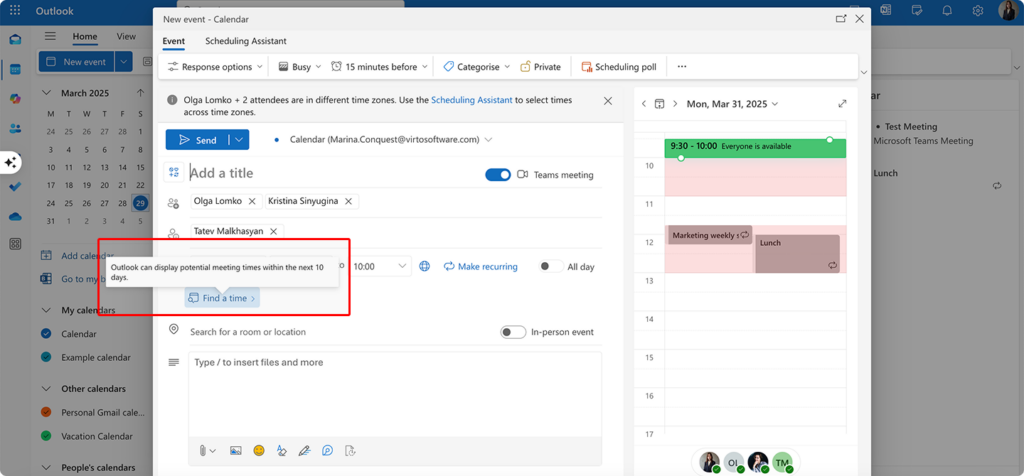Screen dimensions: 1024x476
Task: Click the Scheduling poll button
Action: click(x=618, y=67)
